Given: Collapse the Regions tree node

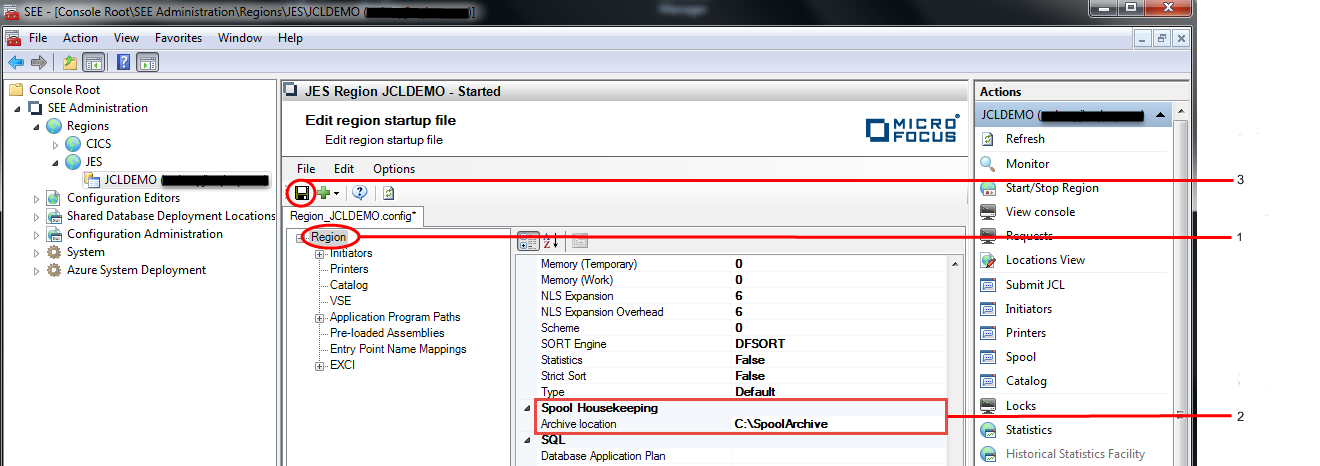Looking at the screenshot, I should pyautogui.click(x=38, y=126).
